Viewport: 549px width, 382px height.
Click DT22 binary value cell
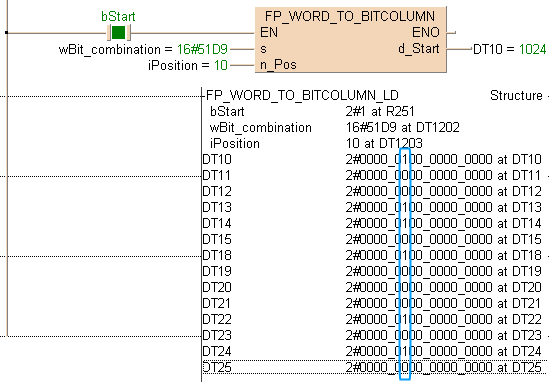tap(419, 319)
